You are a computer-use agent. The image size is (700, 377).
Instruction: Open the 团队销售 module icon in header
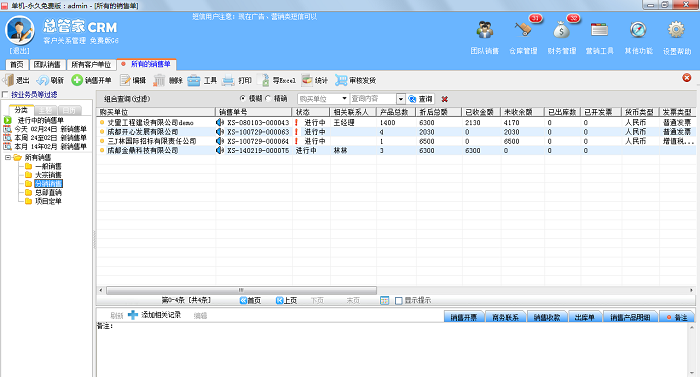484,30
